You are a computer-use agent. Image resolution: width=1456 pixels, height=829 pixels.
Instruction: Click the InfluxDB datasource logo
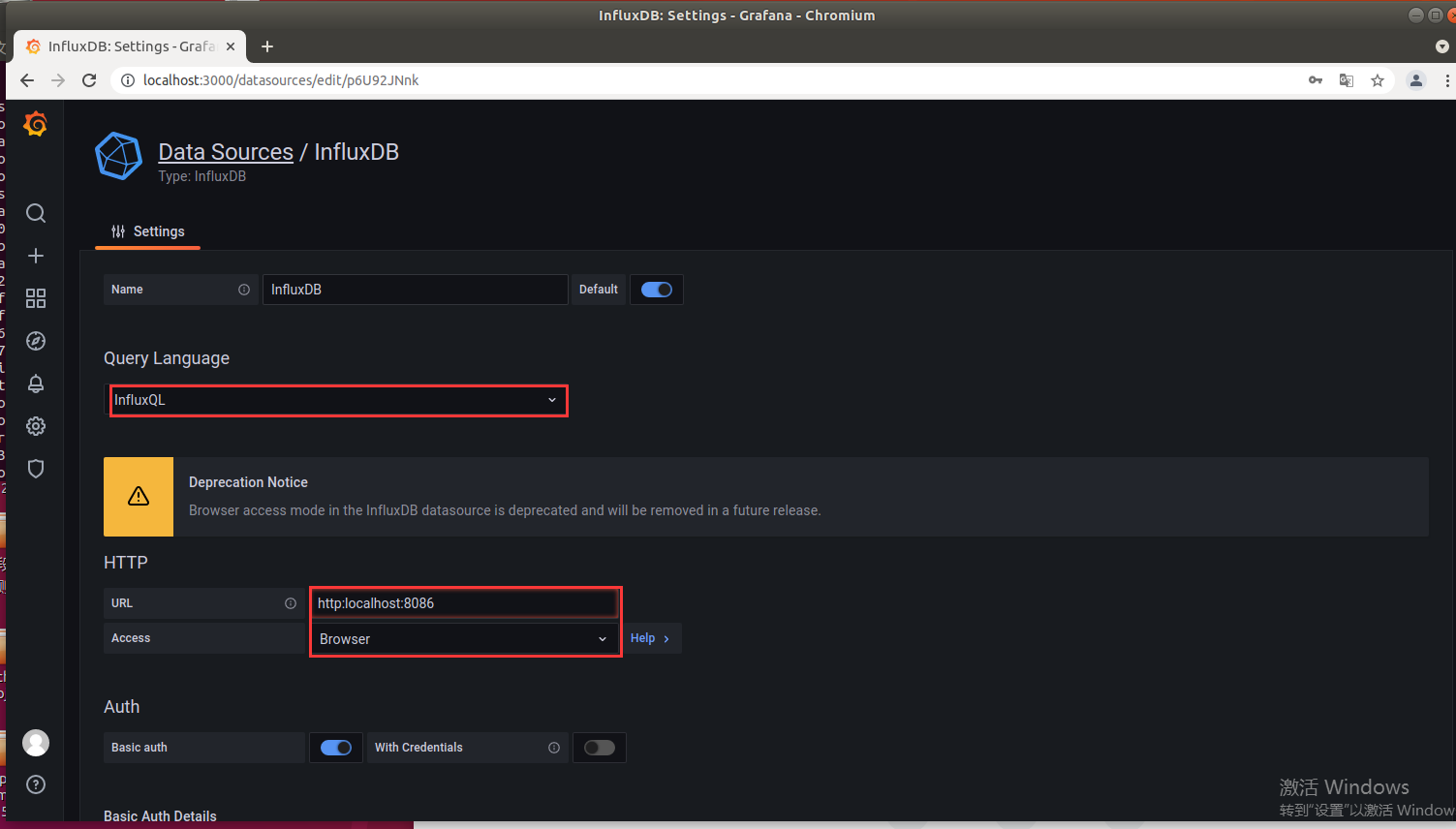(118, 156)
